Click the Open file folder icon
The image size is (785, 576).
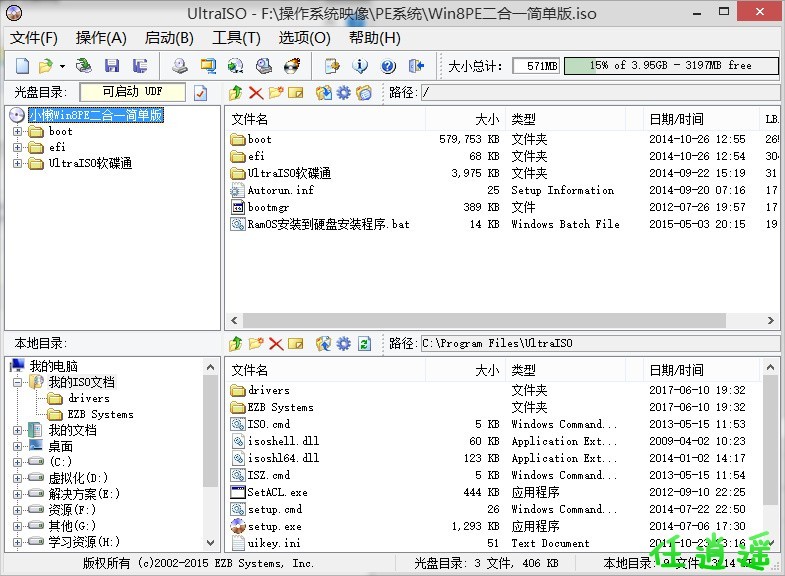point(46,66)
